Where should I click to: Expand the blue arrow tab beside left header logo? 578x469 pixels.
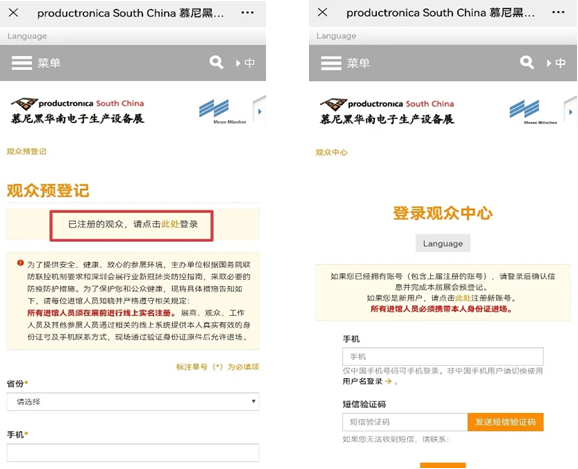pos(260,111)
